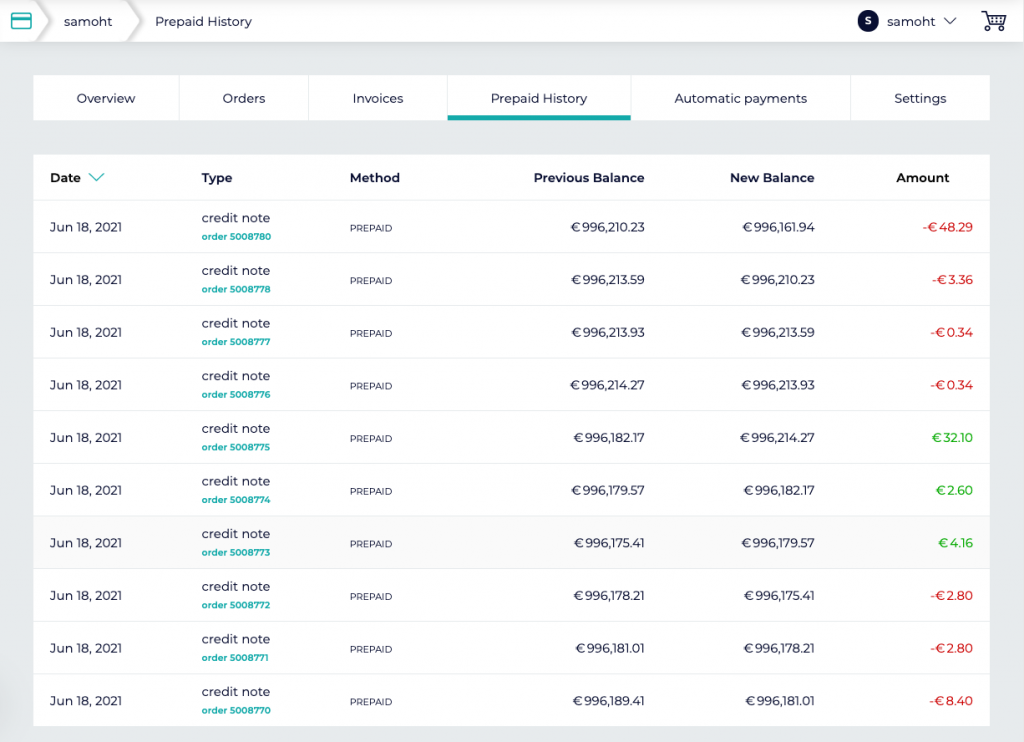Click the Amount column header
The width and height of the screenshot is (1024, 742).
pos(922,178)
